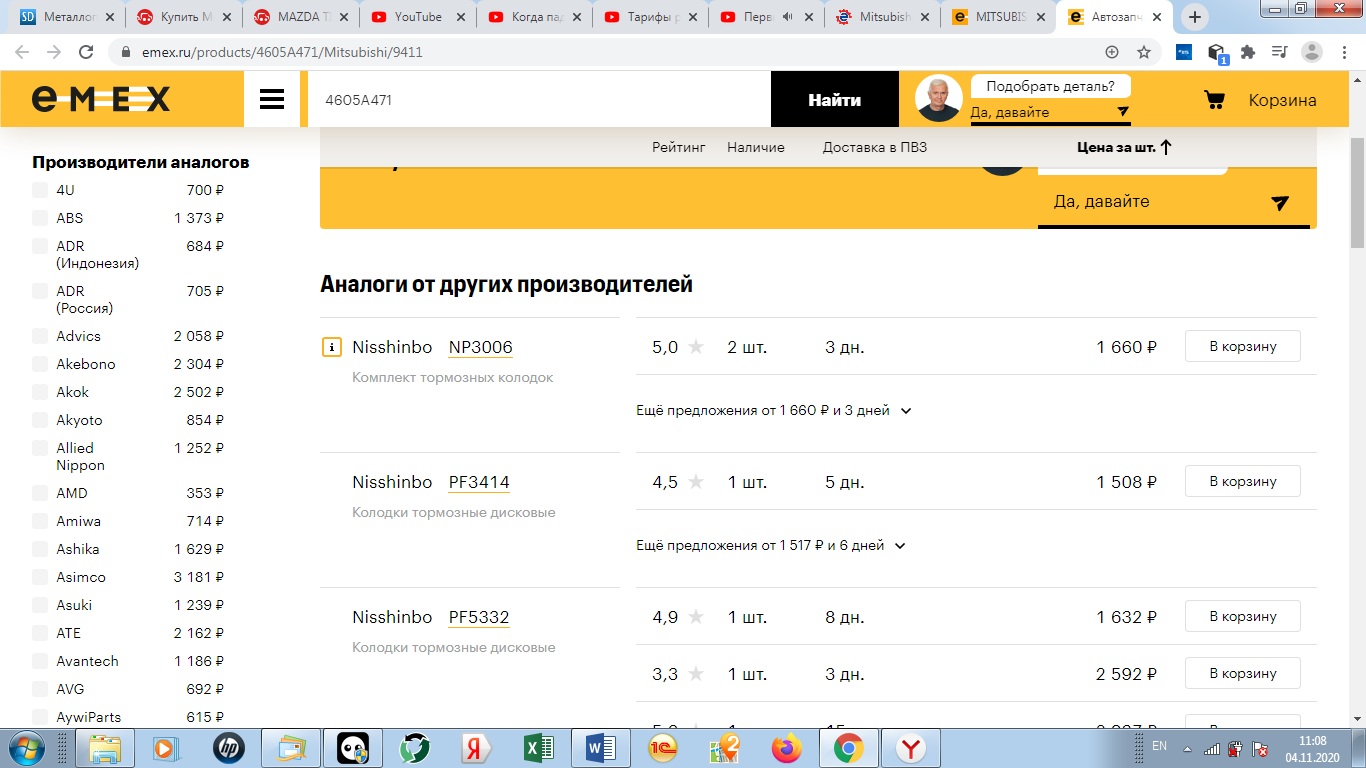Open the hamburger menu next to logo

(x=272, y=100)
